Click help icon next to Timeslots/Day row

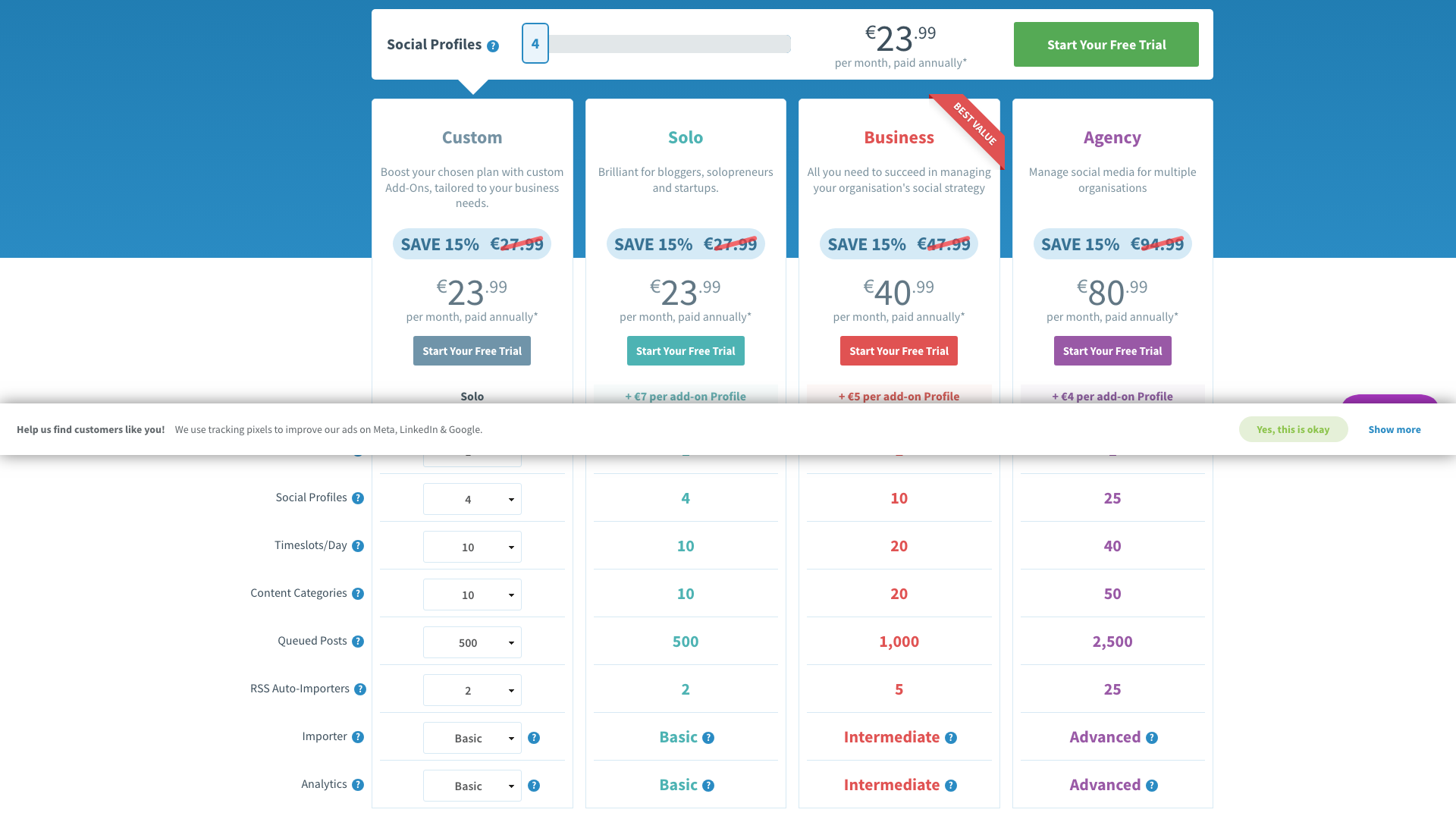click(x=359, y=545)
